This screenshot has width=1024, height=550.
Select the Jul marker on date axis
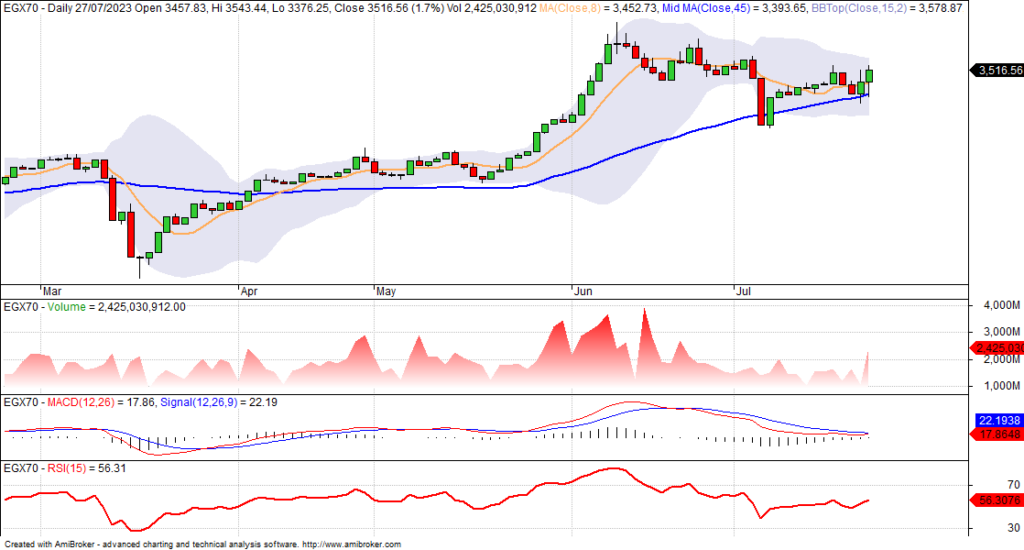(743, 293)
